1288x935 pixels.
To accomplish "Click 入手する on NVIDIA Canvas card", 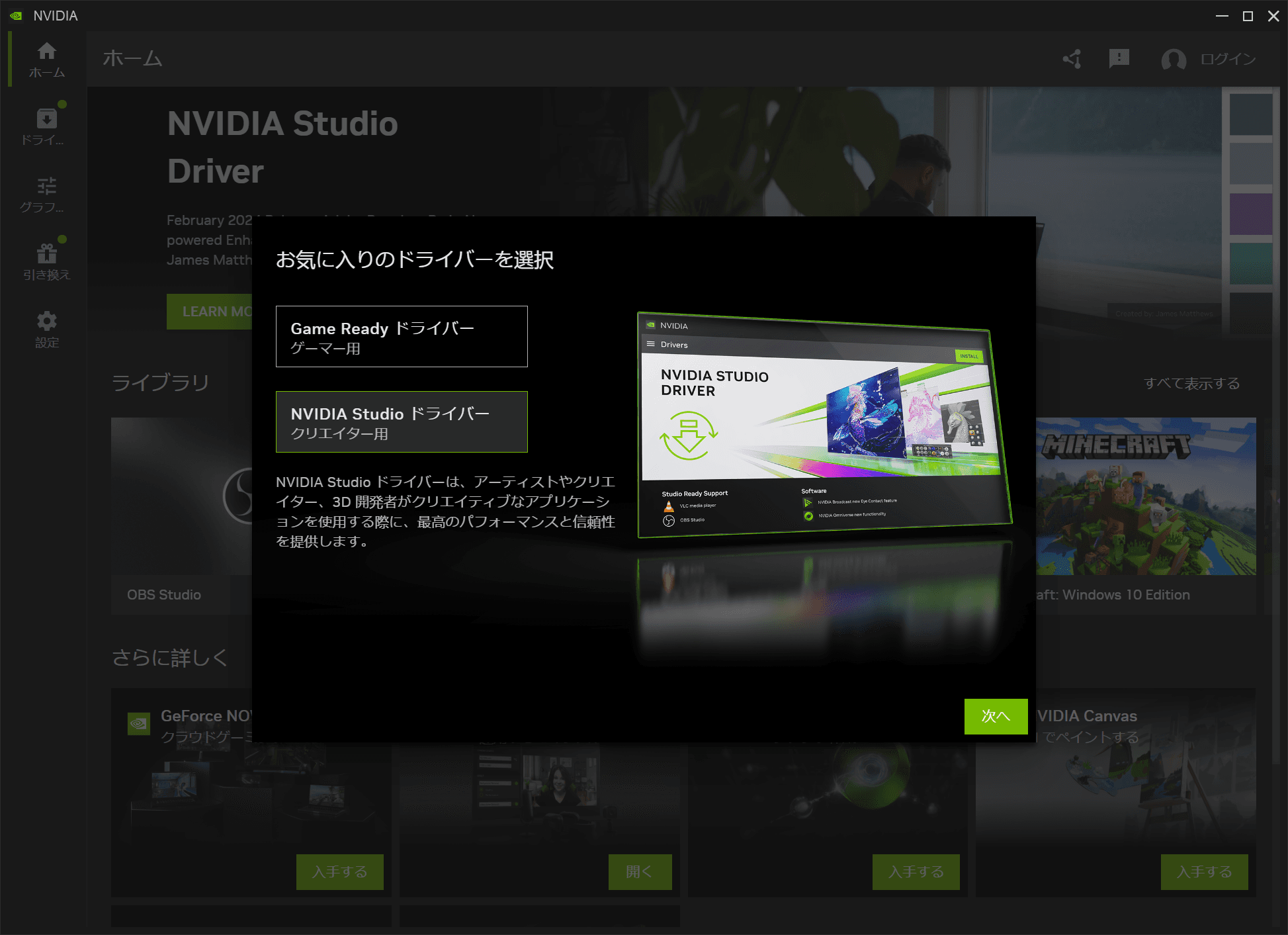I will pyautogui.click(x=1204, y=871).
